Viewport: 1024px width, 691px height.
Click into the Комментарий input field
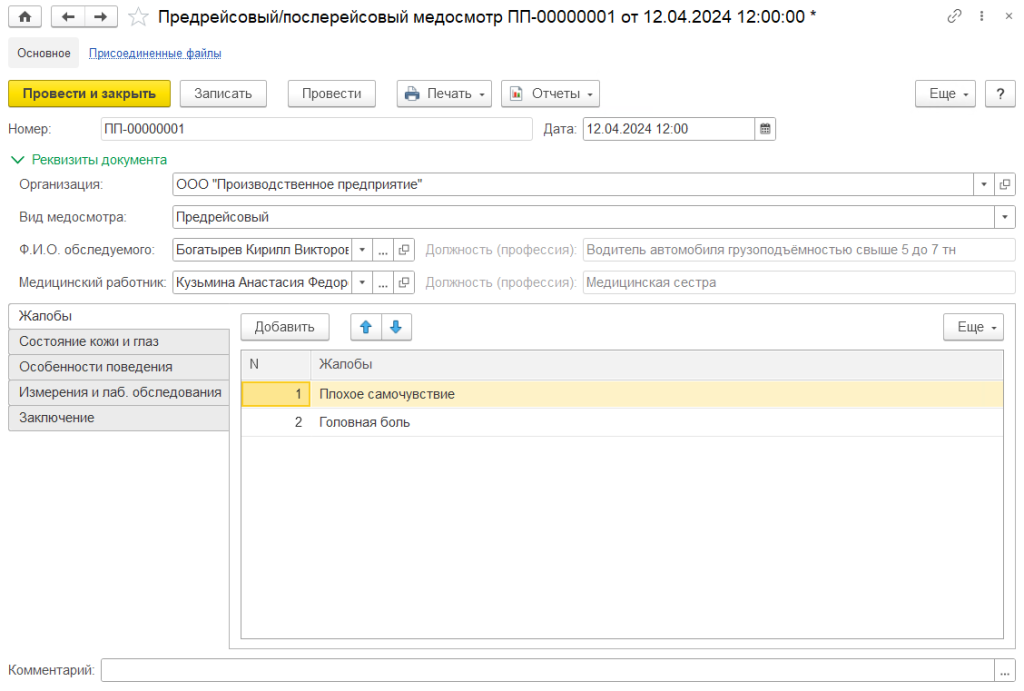pos(547,670)
